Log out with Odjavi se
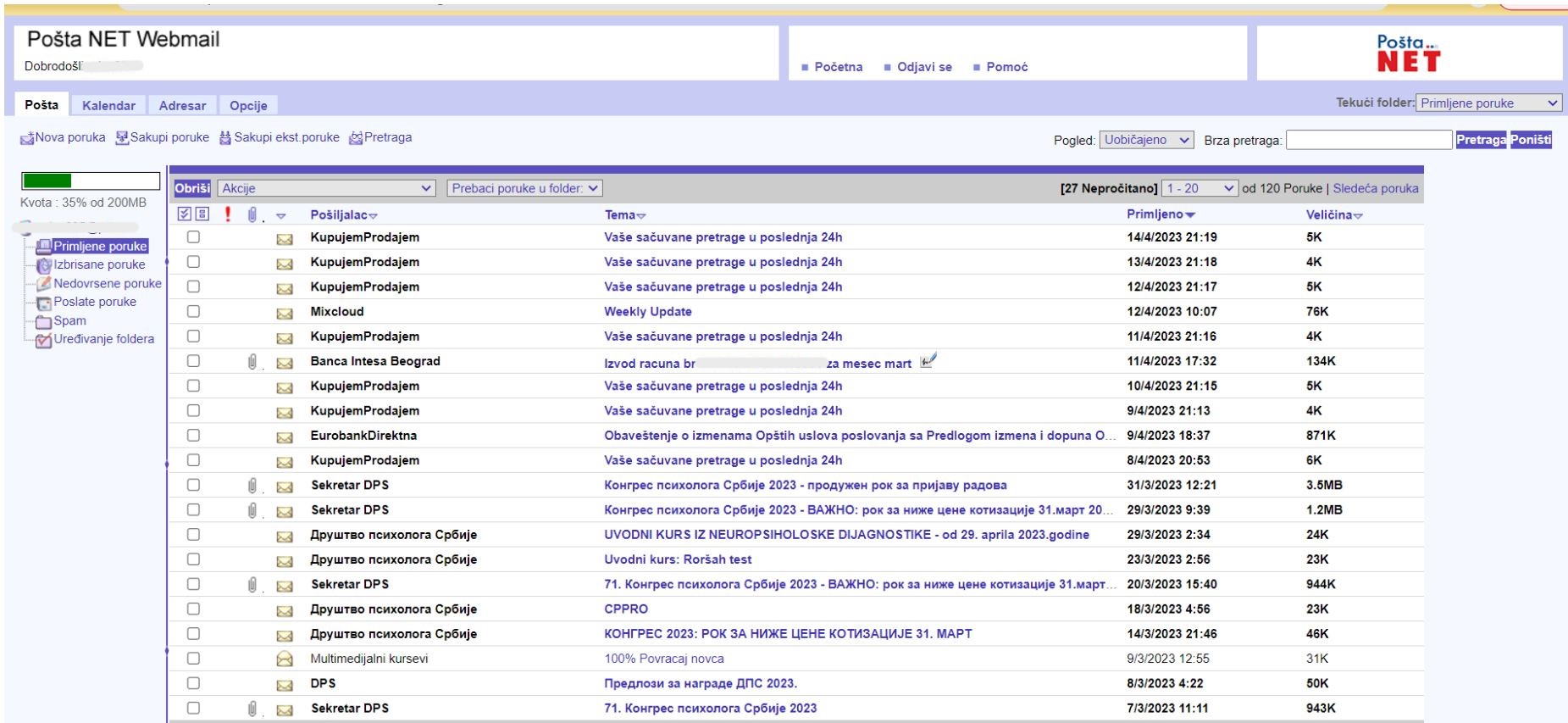Screen dimensions: 1568x723 point(924,67)
